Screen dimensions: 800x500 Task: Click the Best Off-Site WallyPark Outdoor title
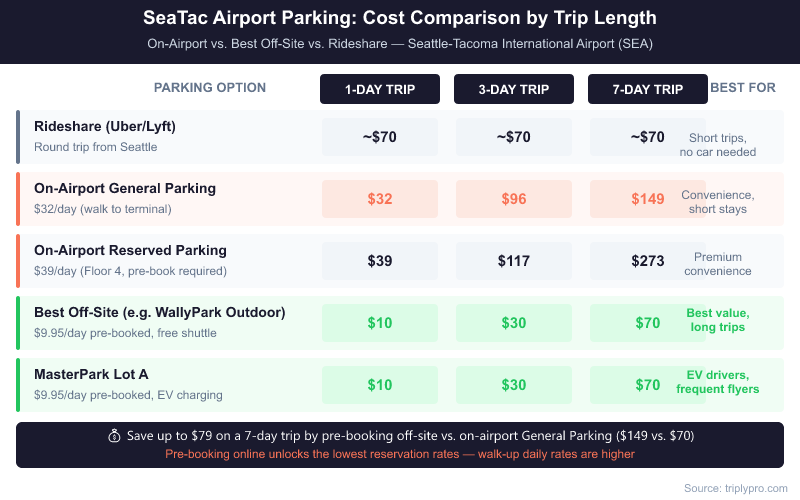160,312
